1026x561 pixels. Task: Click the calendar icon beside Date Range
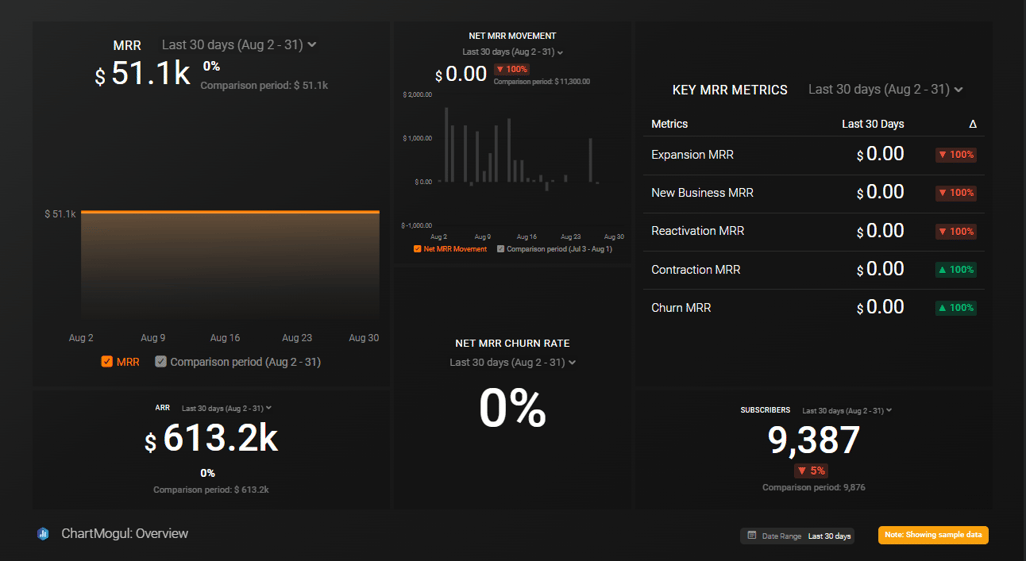coord(750,536)
